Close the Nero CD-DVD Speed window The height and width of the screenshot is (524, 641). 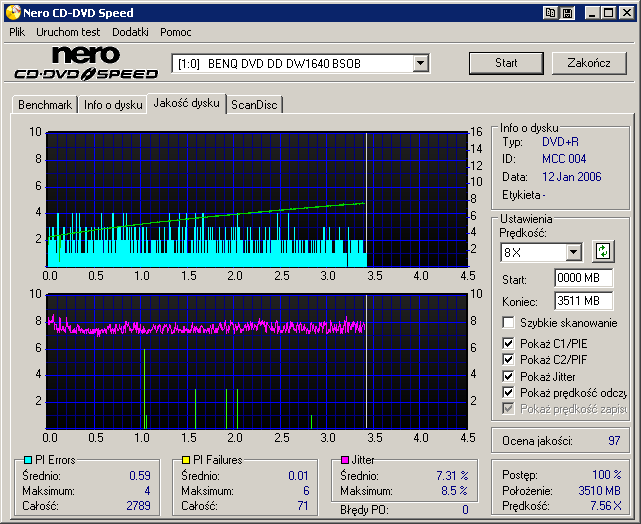[x=626, y=13]
